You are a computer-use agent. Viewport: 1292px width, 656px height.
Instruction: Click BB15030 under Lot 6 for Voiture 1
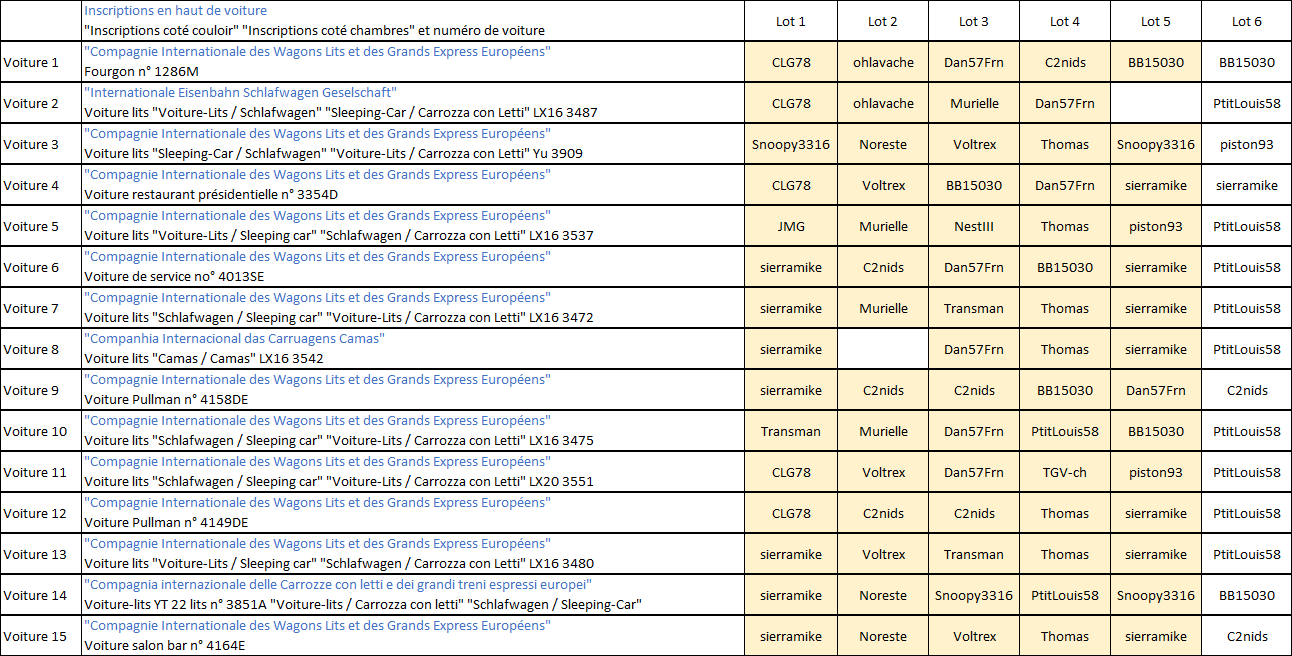click(1247, 62)
